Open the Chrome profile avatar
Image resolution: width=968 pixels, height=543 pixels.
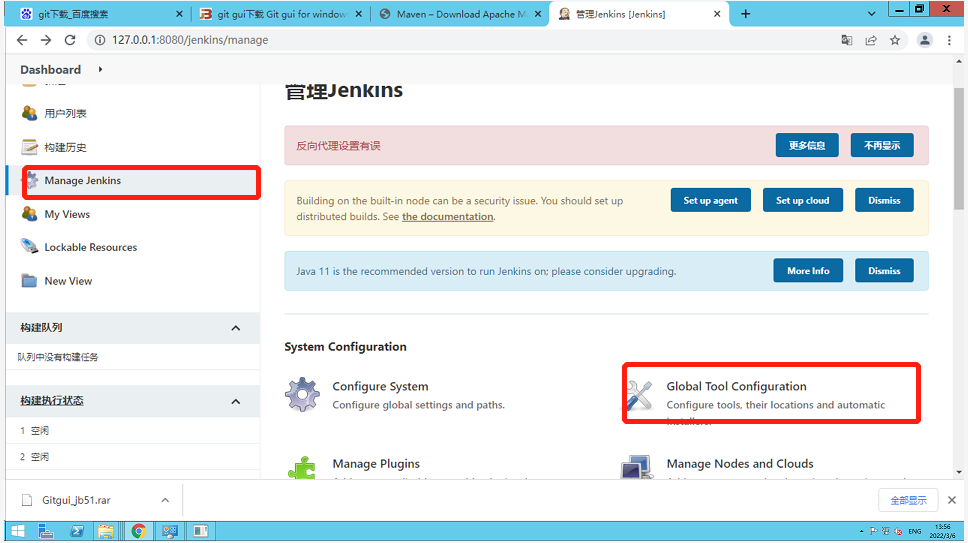pyautogui.click(x=924, y=40)
